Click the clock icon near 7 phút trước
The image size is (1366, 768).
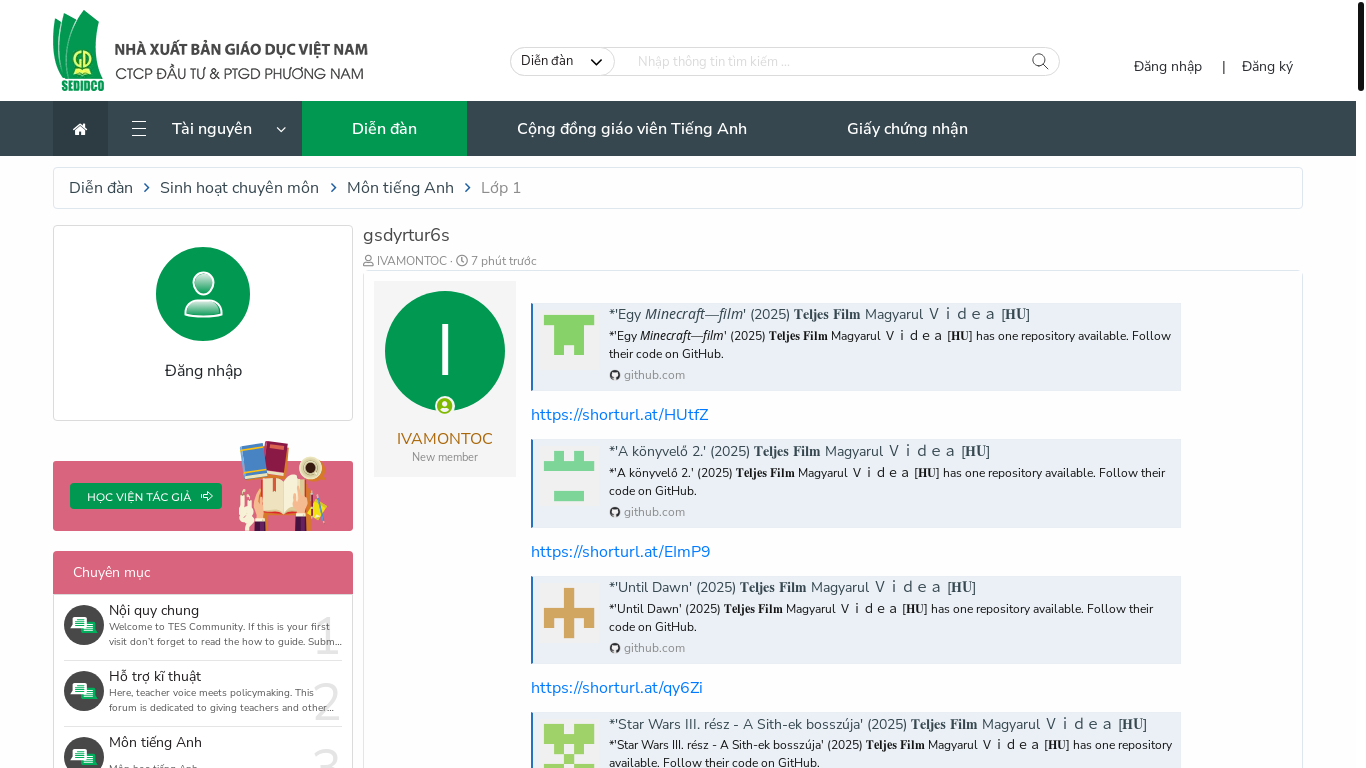[x=462, y=261]
